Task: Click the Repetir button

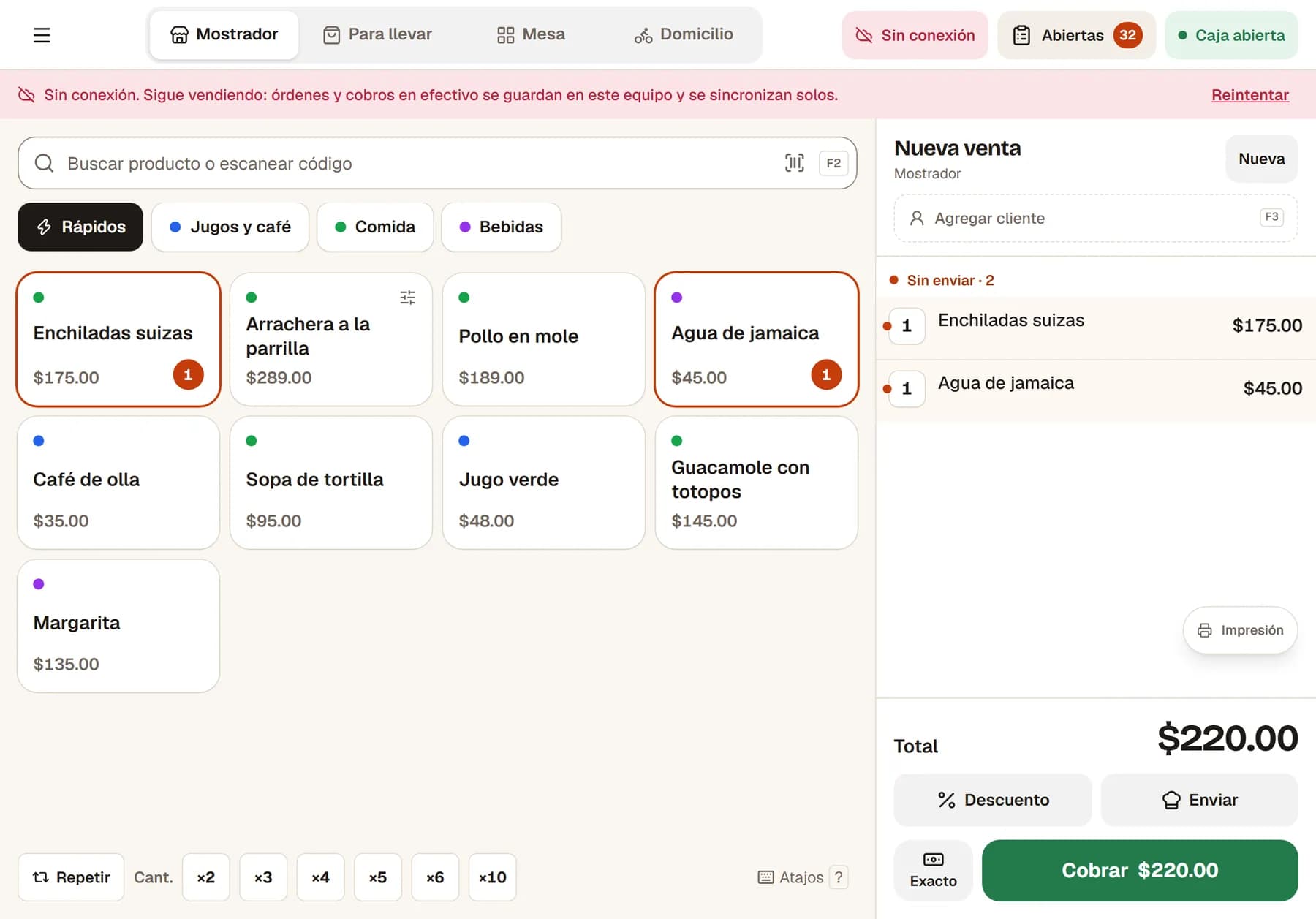Action: tap(71, 877)
